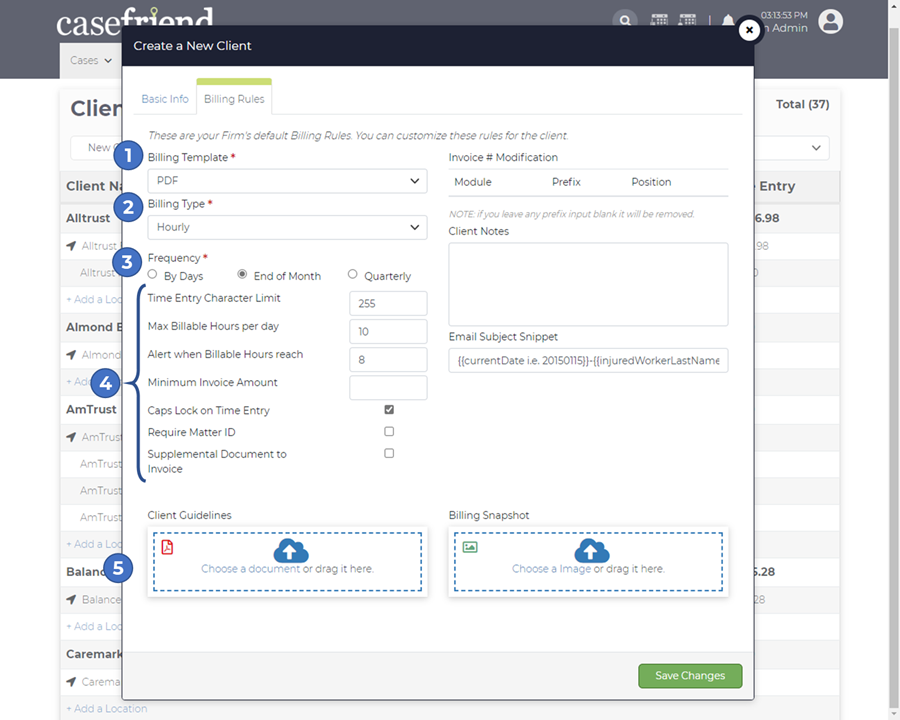Click the green image icon in Billing Snapshot
The image size is (900, 720).
[x=470, y=547]
